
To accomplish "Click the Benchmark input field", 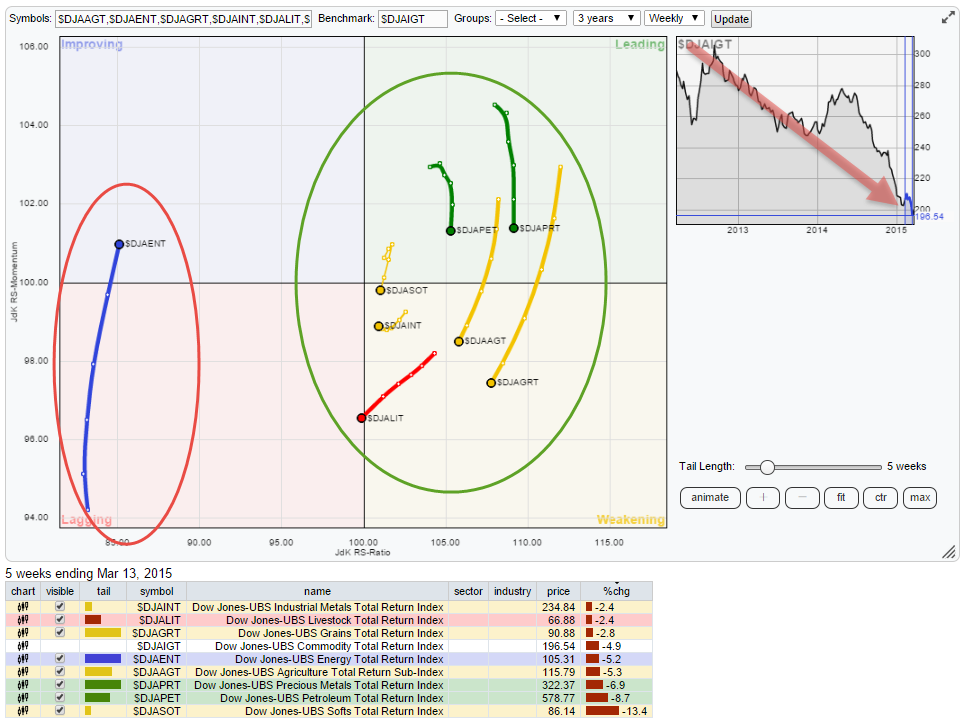I will 413,19.
